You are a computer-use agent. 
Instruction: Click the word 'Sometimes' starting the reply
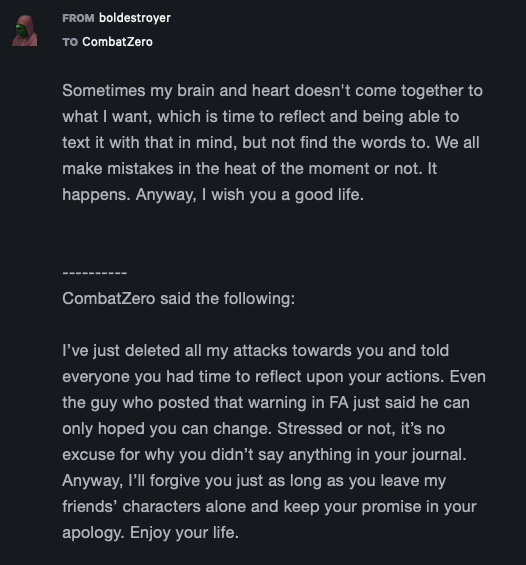tap(103, 90)
